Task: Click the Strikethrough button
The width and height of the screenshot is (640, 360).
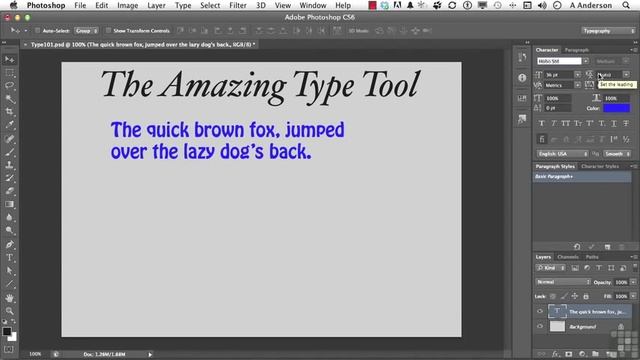Action: coord(626,123)
